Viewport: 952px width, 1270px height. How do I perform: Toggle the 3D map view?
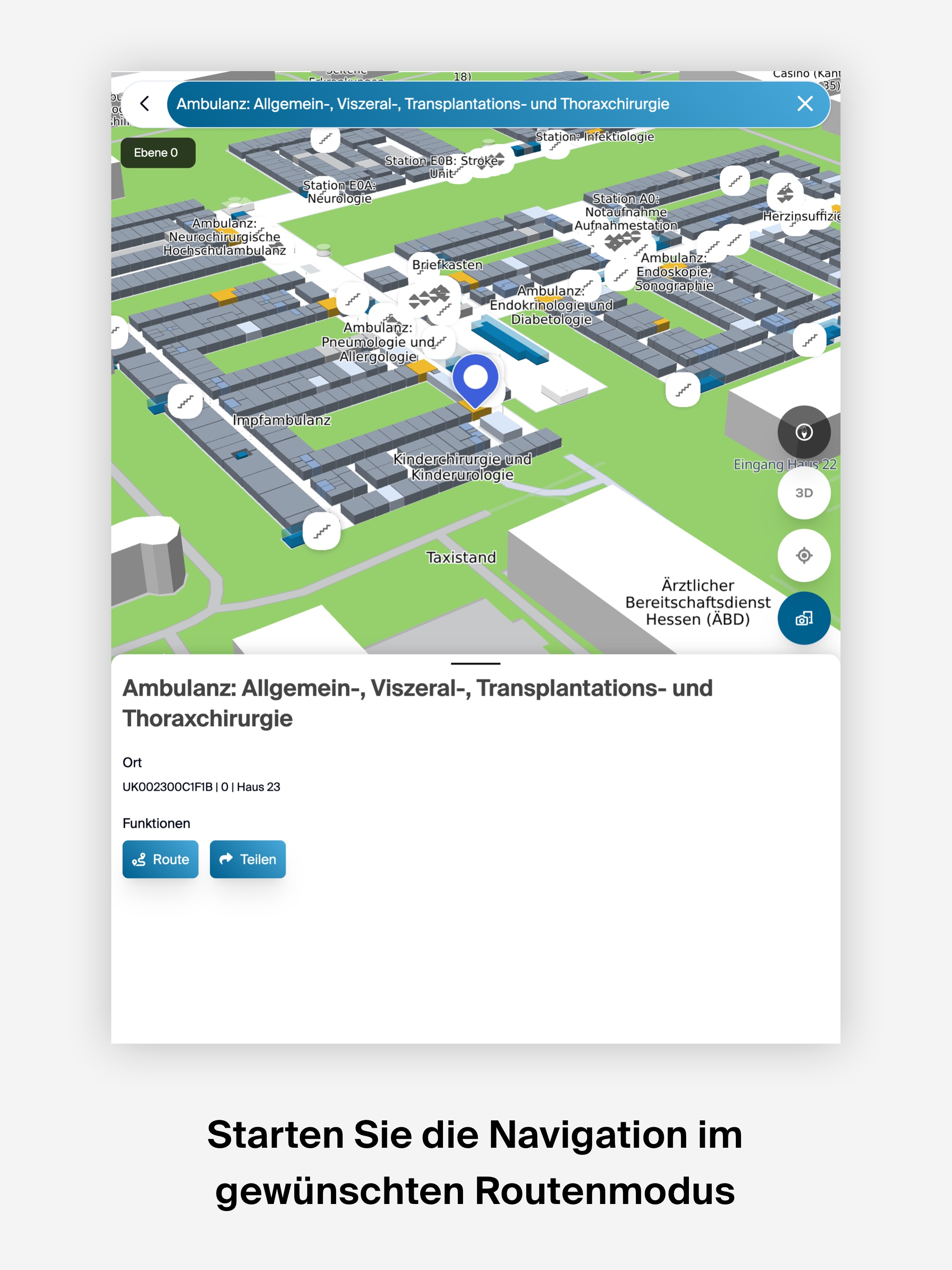tap(804, 493)
